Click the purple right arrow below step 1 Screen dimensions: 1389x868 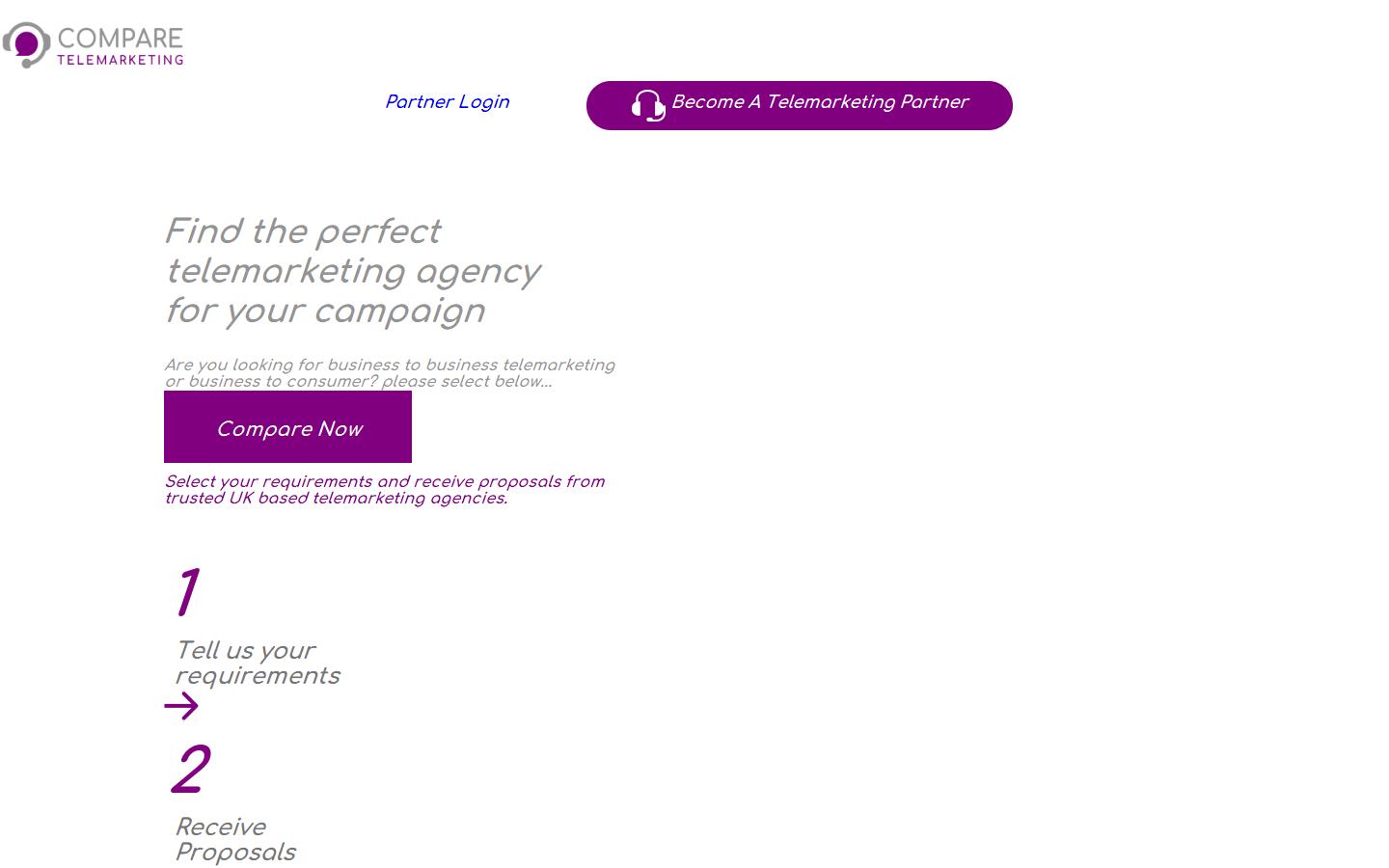click(182, 707)
